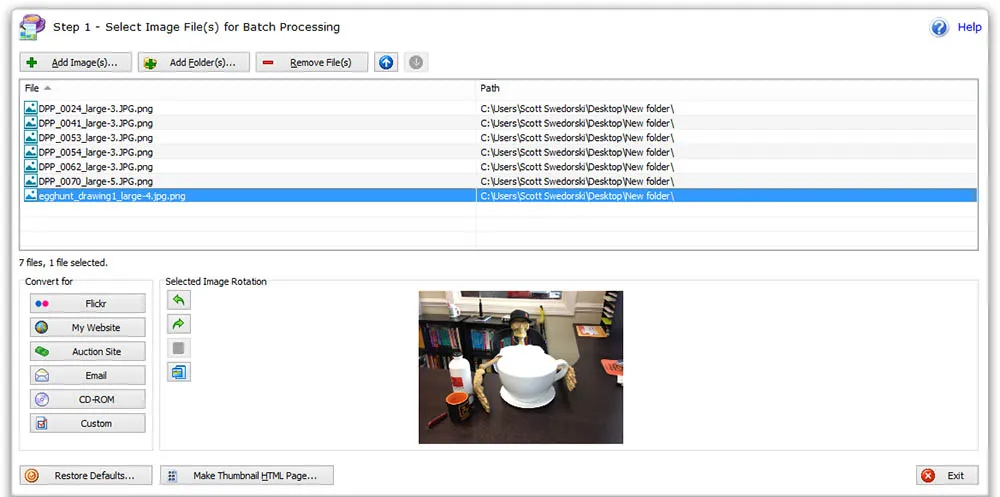The image size is (1000, 497).
Task: Click image icon beside DPP_0054 file
Action: click(x=31, y=152)
